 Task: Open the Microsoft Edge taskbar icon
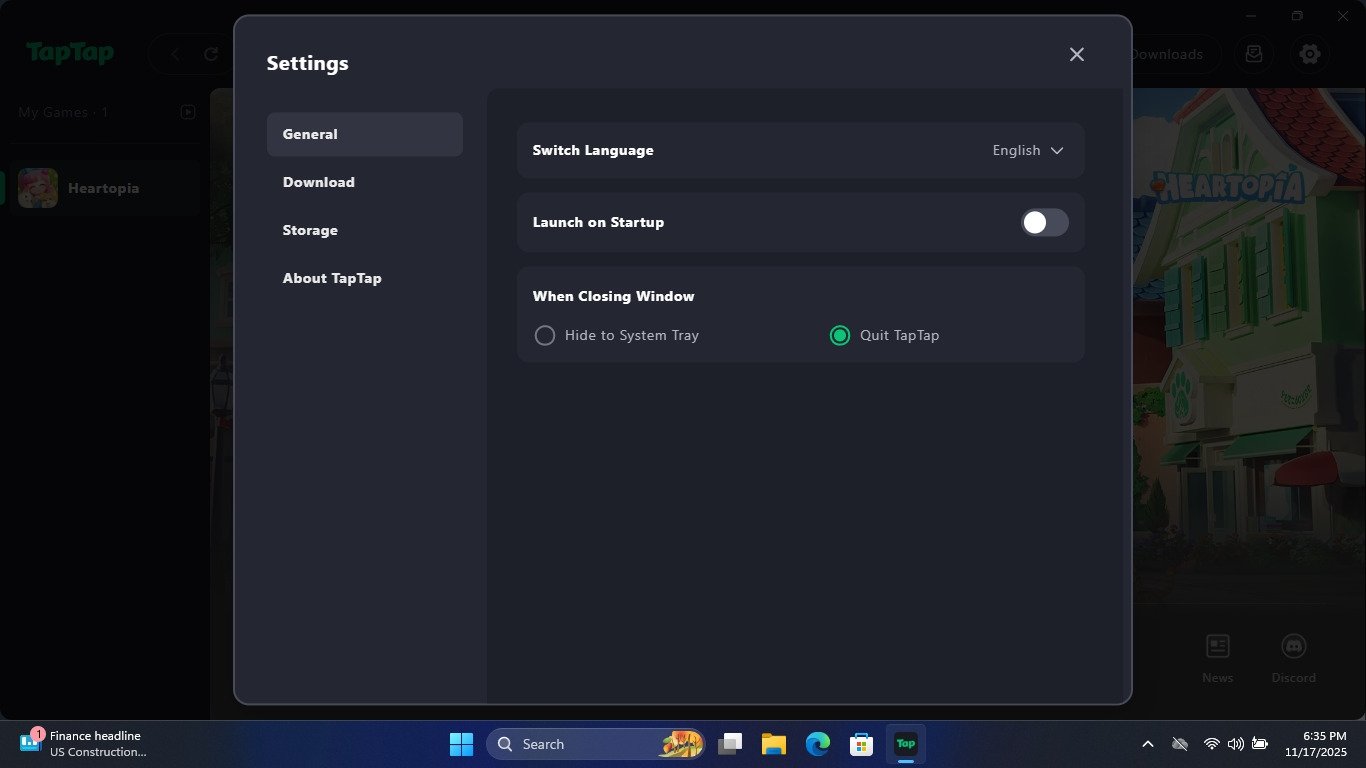click(817, 744)
